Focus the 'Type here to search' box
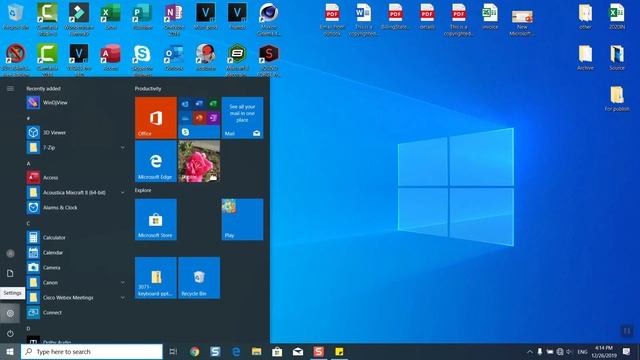This screenshot has height=360, width=640. click(92, 351)
